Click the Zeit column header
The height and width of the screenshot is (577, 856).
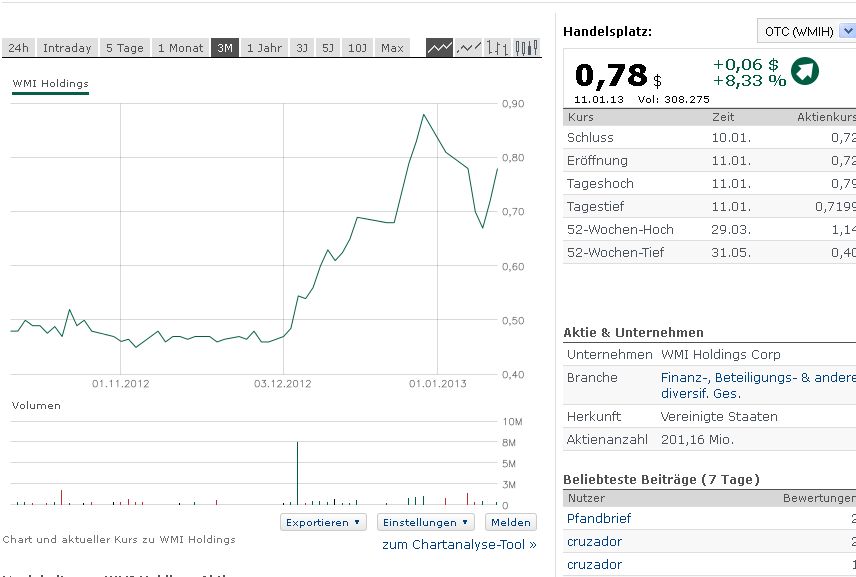click(723, 117)
